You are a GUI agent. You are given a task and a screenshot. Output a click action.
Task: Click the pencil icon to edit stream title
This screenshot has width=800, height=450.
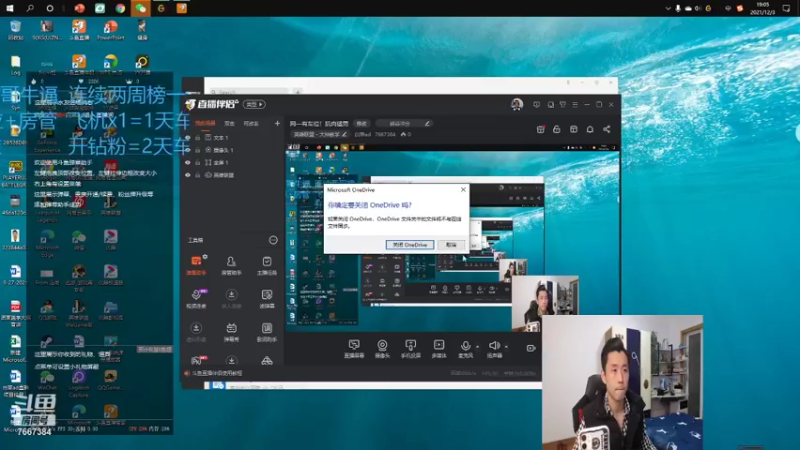pyautogui.click(x=427, y=123)
